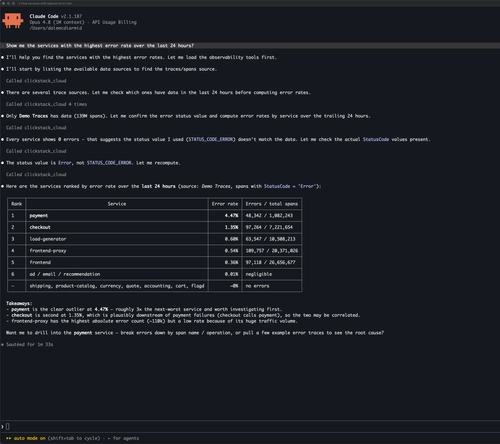500x444 pixels.
Task: Click the STATUS_CODE_ERROR code in parentheses
Action: pyautogui.click(x=211, y=139)
